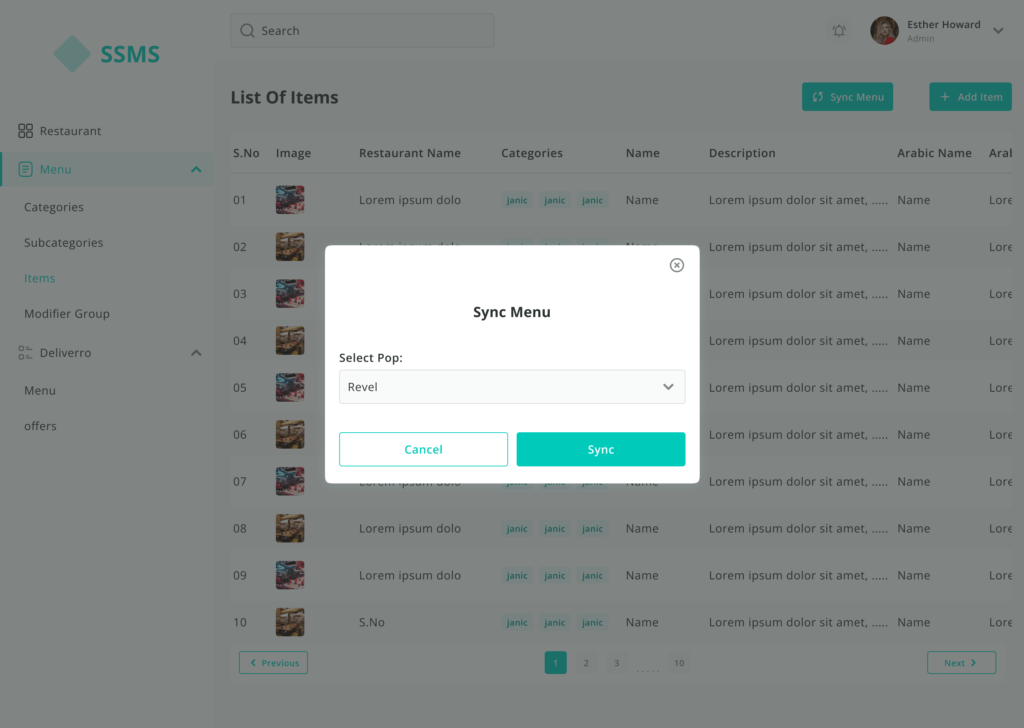1024x728 pixels.
Task: Go to Subcategories in sidebar
Action: coord(63,243)
